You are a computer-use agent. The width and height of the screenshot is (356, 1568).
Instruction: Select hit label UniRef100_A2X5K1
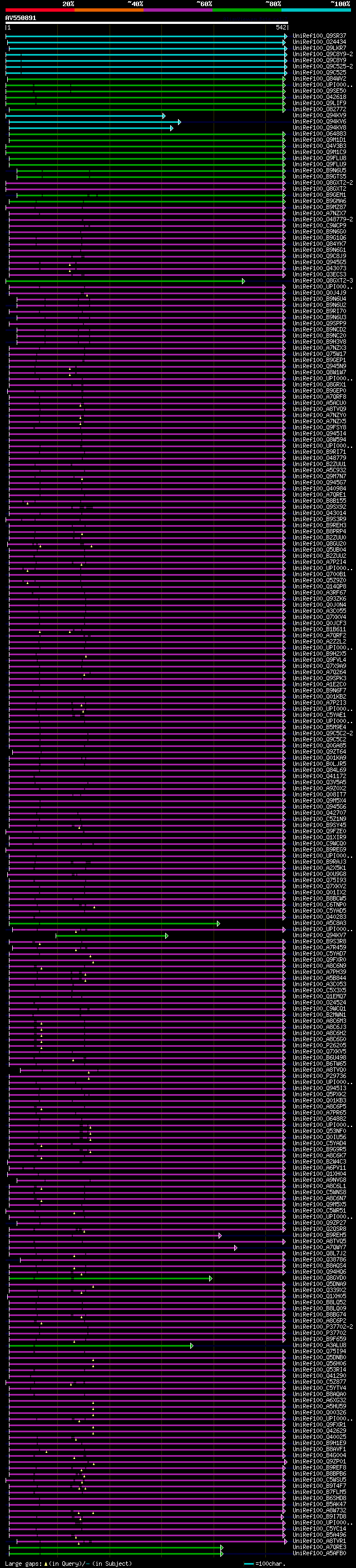point(319,868)
